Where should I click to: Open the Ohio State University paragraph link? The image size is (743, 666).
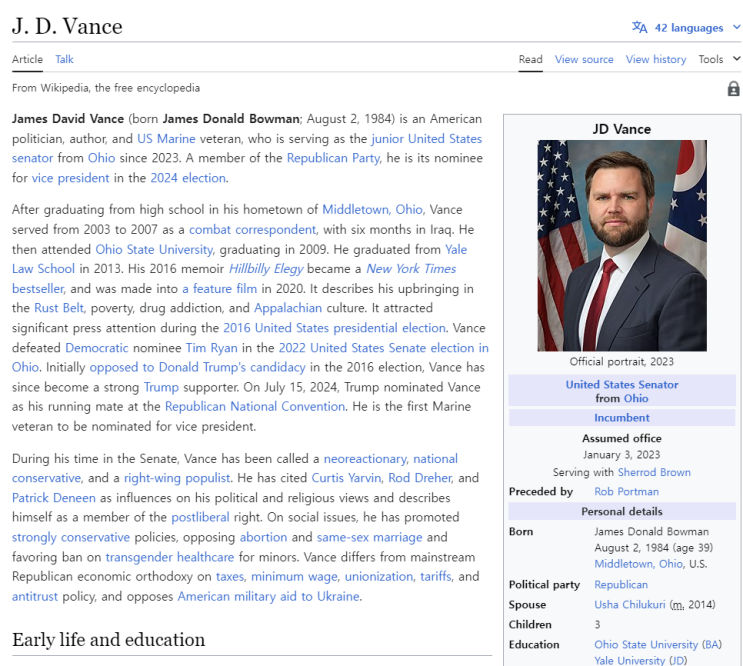(154, 249)
